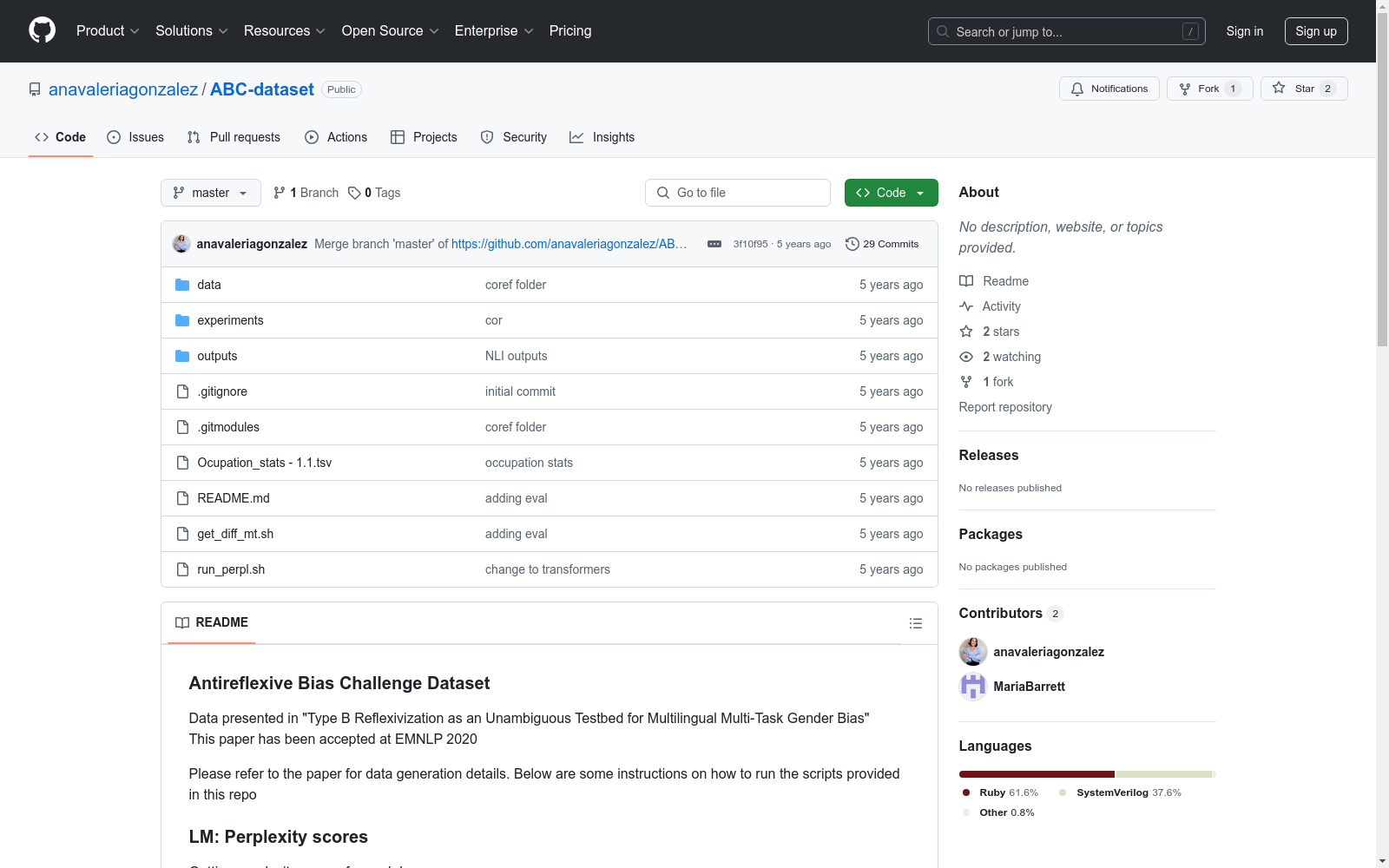
Task: Open the Contributors section heading link
Action: [x=1011, y=613]
